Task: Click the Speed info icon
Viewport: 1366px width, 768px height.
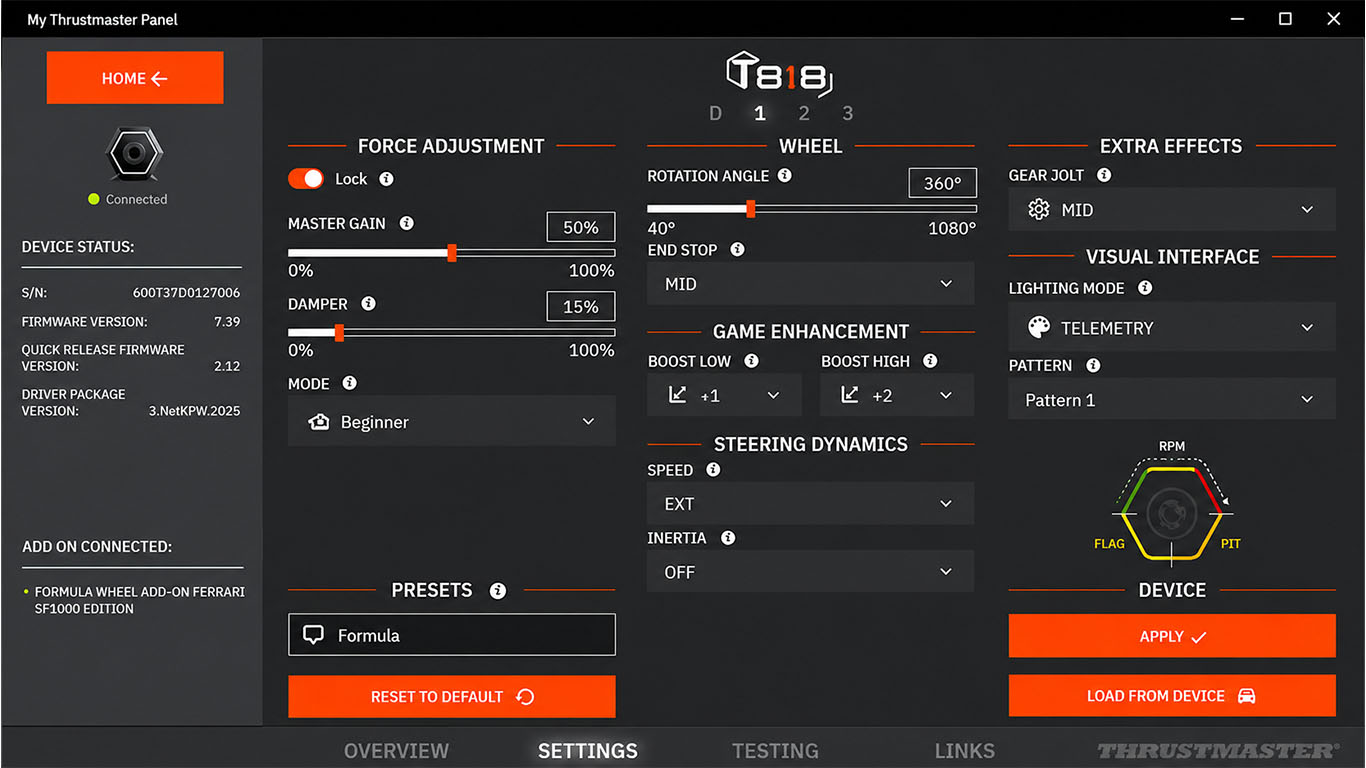Action: [713, 470]
